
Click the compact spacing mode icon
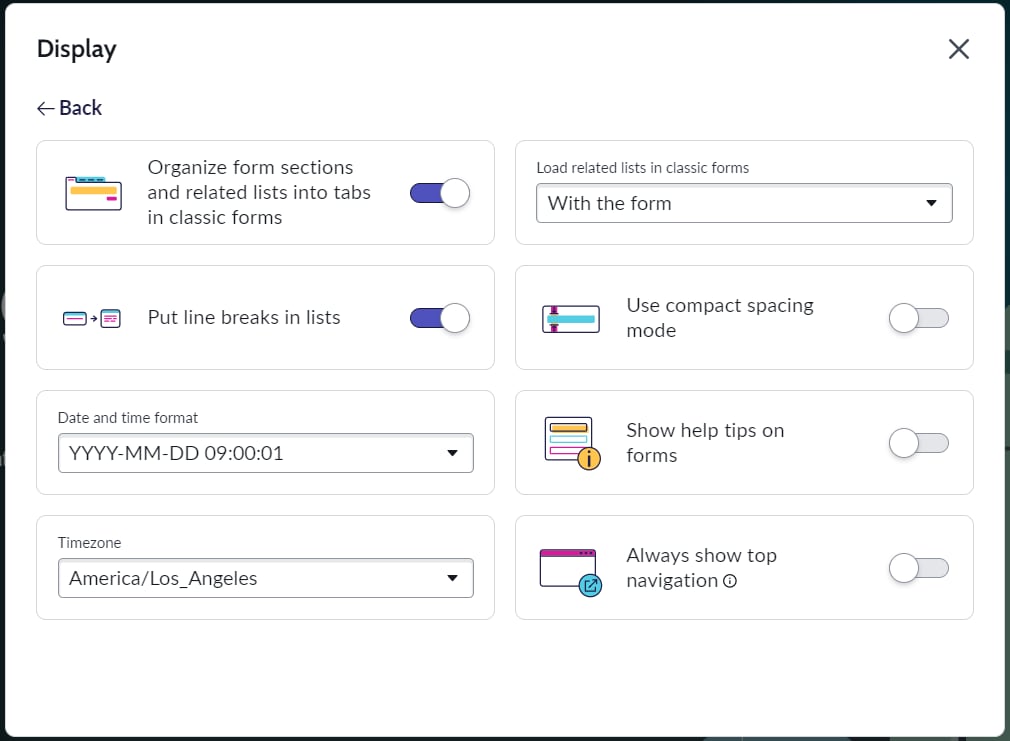click(570, 317)
